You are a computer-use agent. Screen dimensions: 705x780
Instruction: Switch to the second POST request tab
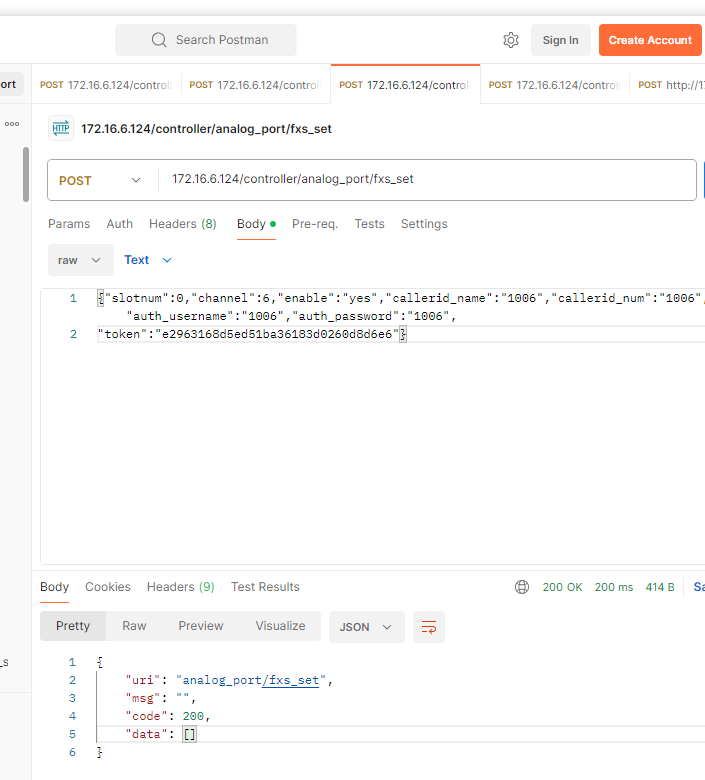click(256, 85)
